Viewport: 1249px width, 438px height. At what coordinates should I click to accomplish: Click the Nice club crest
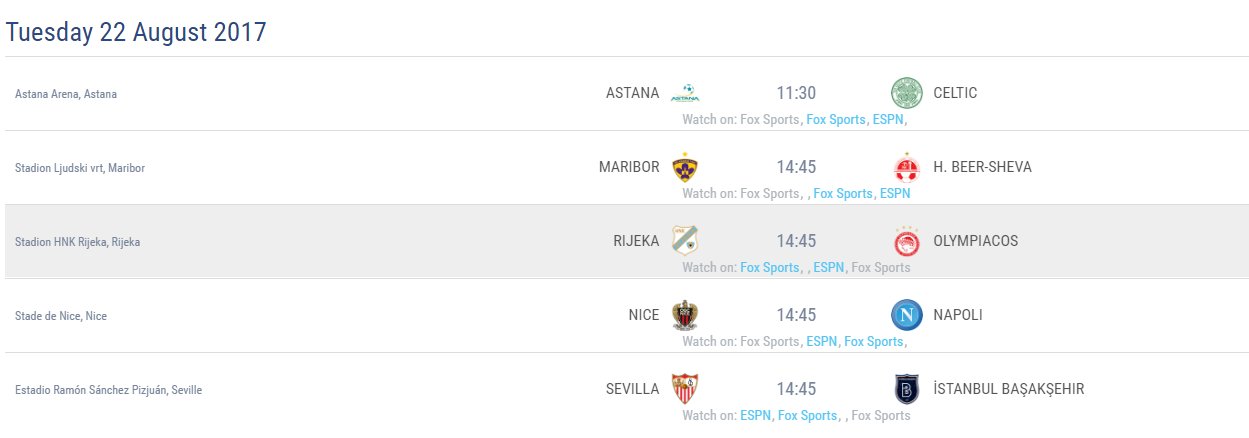tap(685, 315)
